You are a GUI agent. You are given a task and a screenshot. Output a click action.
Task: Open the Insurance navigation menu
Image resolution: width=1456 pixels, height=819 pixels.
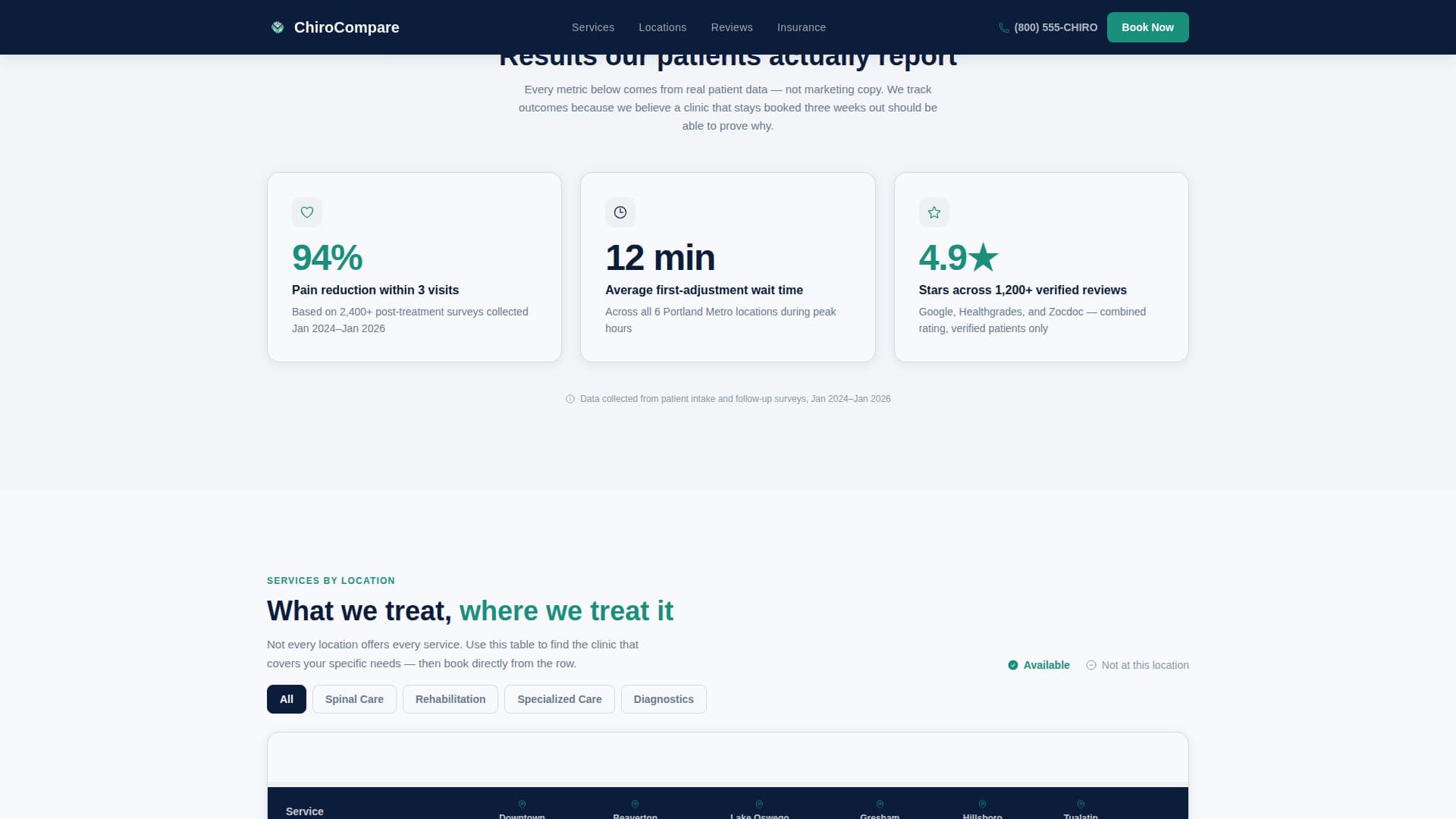tap(801, 27)
